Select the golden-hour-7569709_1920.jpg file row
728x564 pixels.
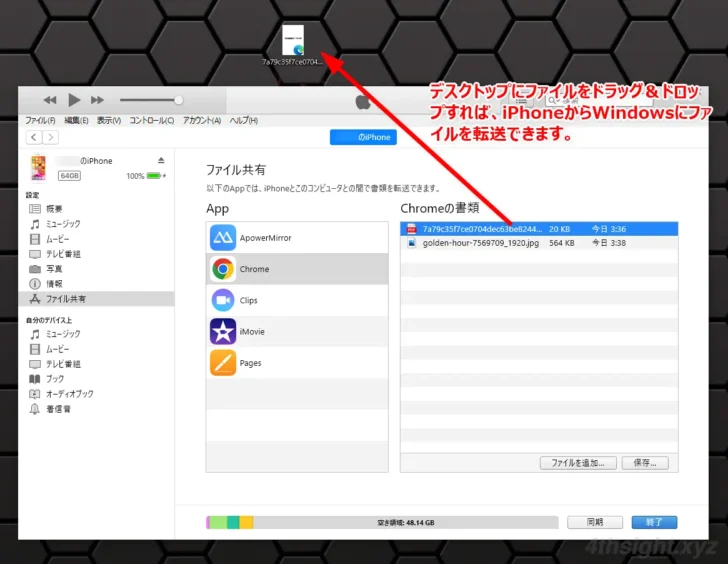click(x=539, y=243)
